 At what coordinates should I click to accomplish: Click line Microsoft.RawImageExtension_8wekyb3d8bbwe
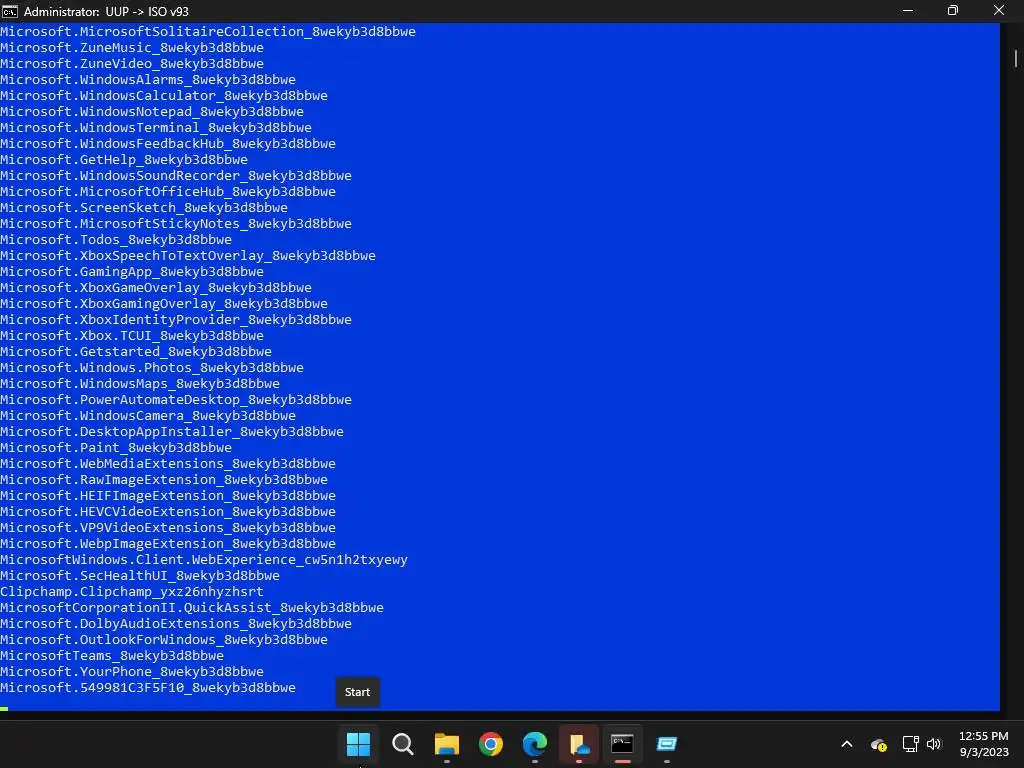click(x=164, y=479)
